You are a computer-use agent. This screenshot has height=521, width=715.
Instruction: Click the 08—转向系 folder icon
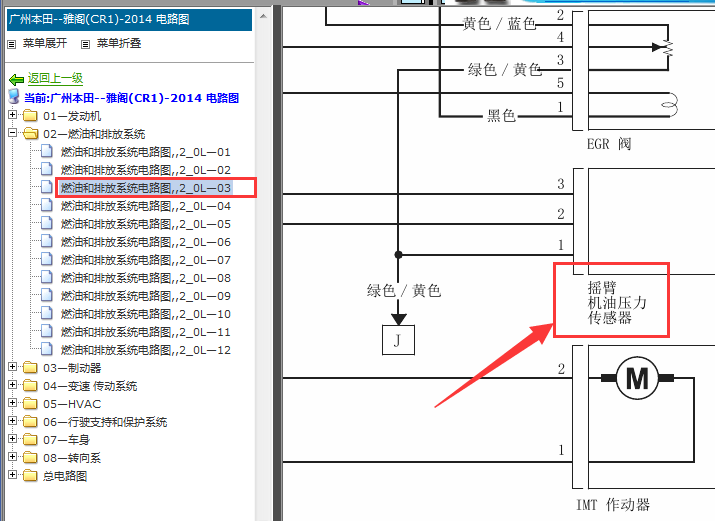[30, 457]
